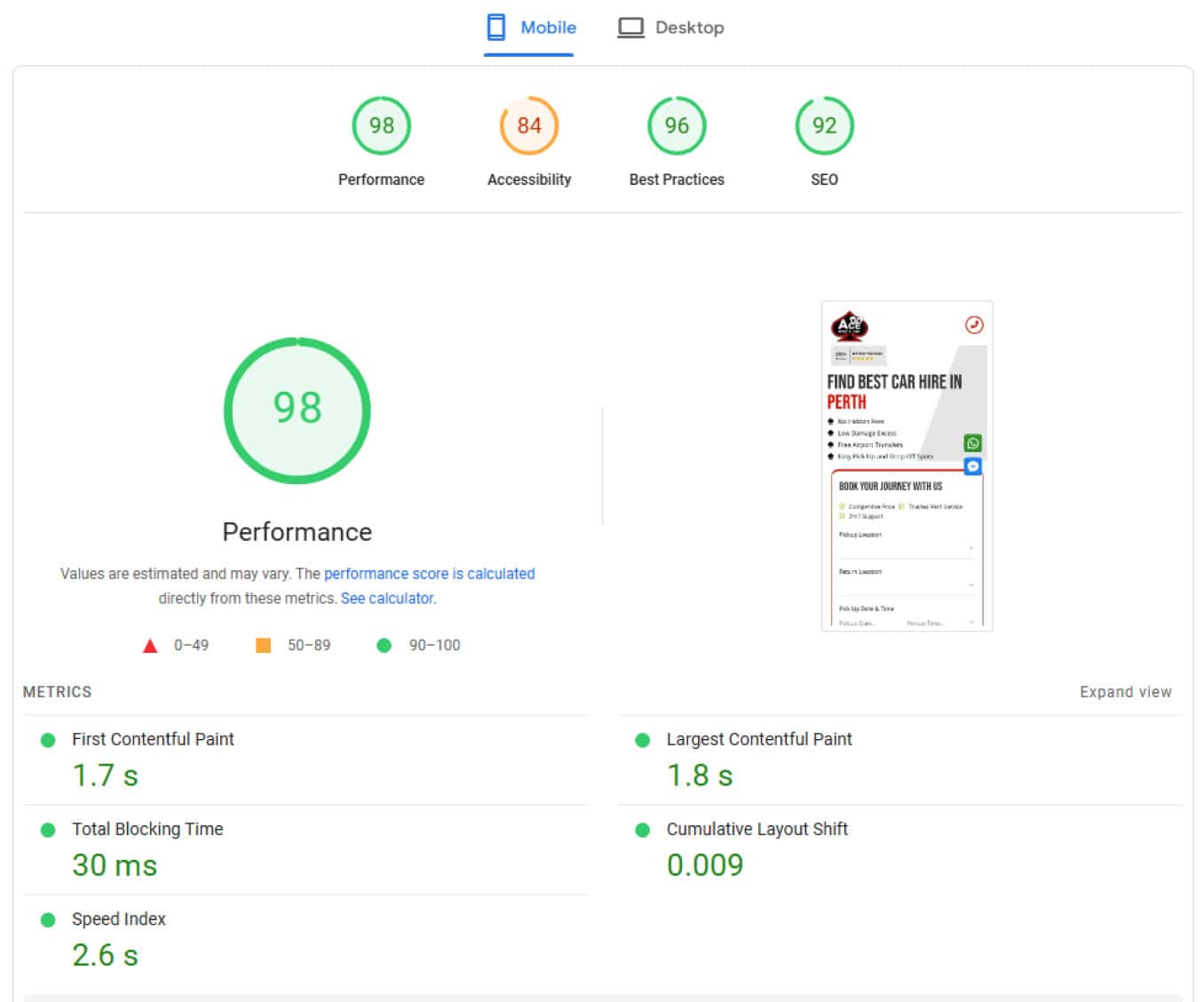Image resolution: width=1204 pixels, height=1002 pixels.
Task: Select the Performance score gauge 98
Action: point(381,126)
